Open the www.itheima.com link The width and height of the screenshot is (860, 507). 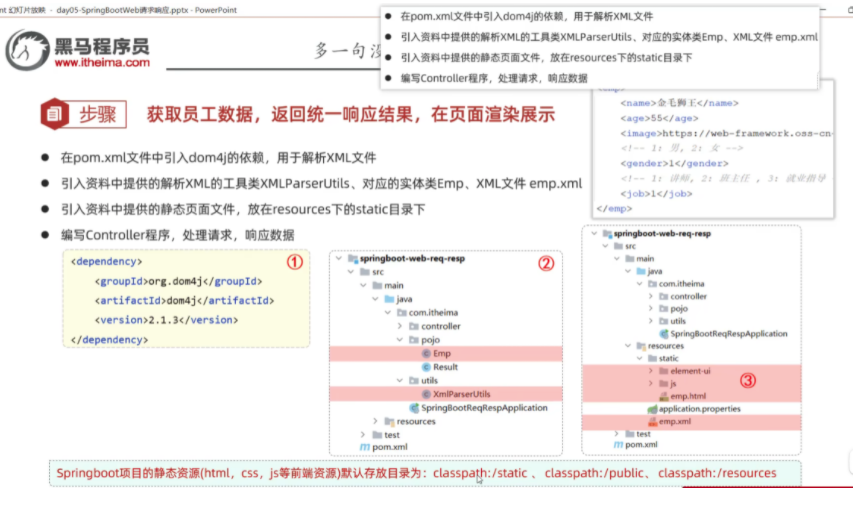102,63
